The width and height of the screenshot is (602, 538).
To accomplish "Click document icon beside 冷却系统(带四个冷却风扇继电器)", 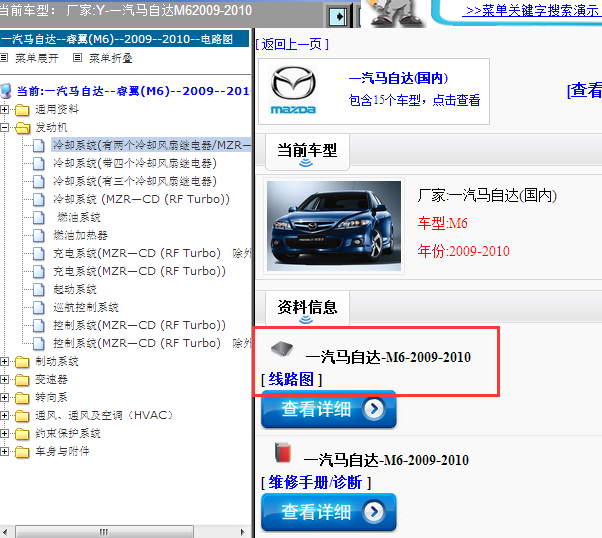I will [x=39, y=164].
